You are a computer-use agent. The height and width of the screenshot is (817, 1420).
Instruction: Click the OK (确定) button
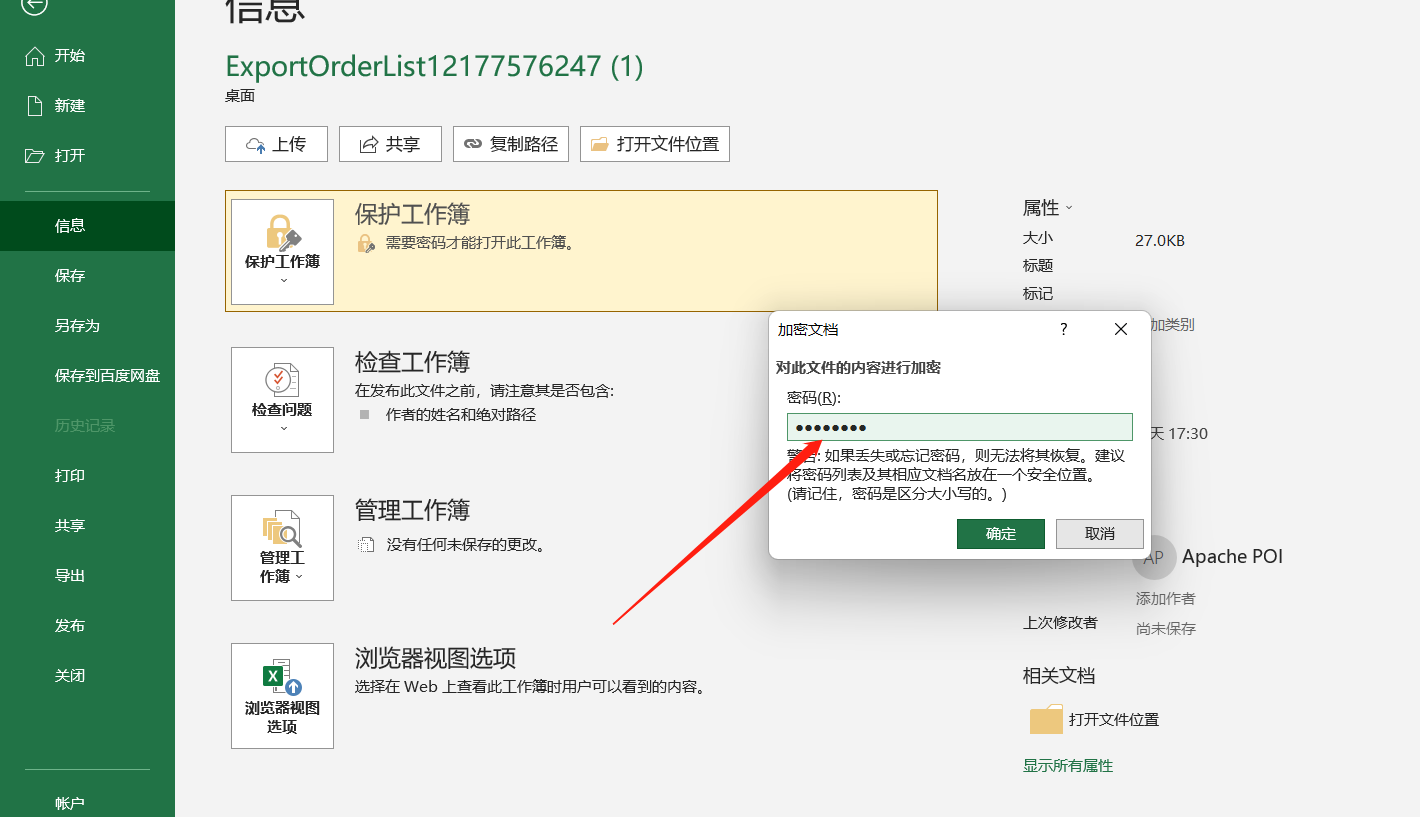tap(1000, 534)
